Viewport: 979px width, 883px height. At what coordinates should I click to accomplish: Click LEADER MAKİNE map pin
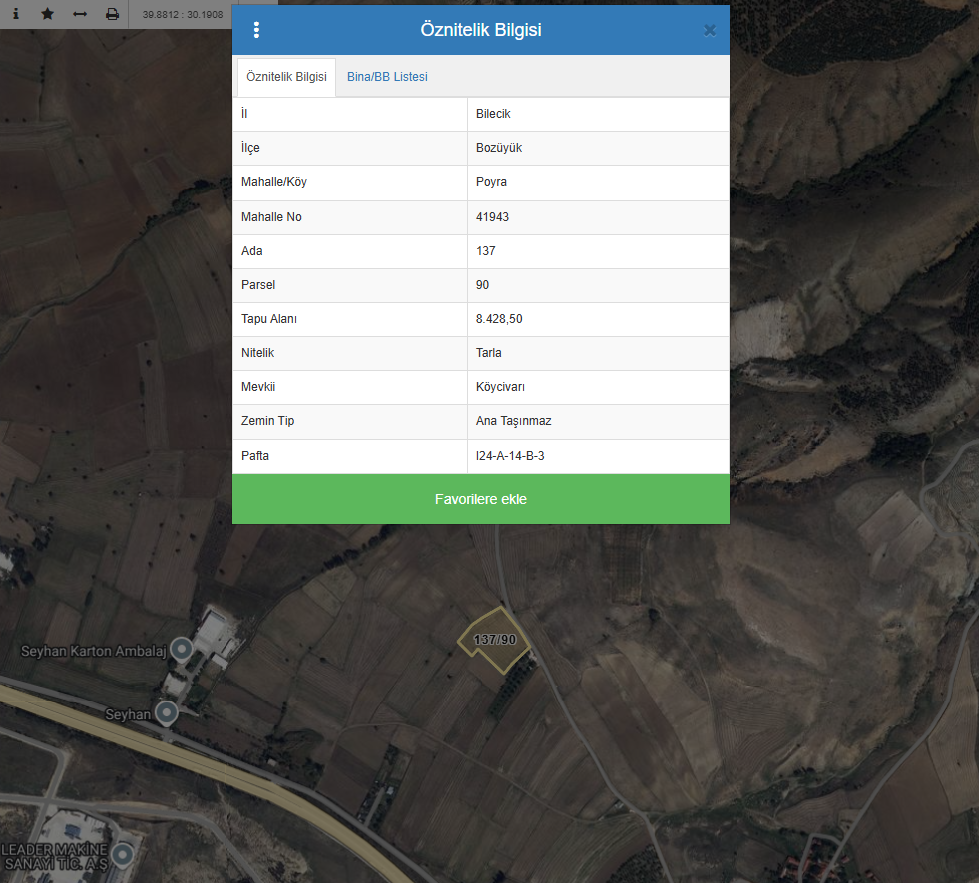tap(123, 855)
